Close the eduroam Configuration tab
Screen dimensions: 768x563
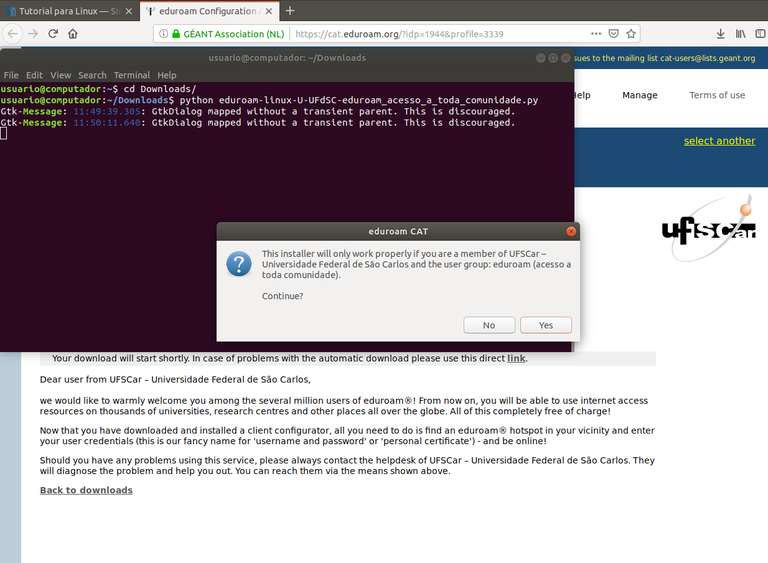tap(269, 11)
